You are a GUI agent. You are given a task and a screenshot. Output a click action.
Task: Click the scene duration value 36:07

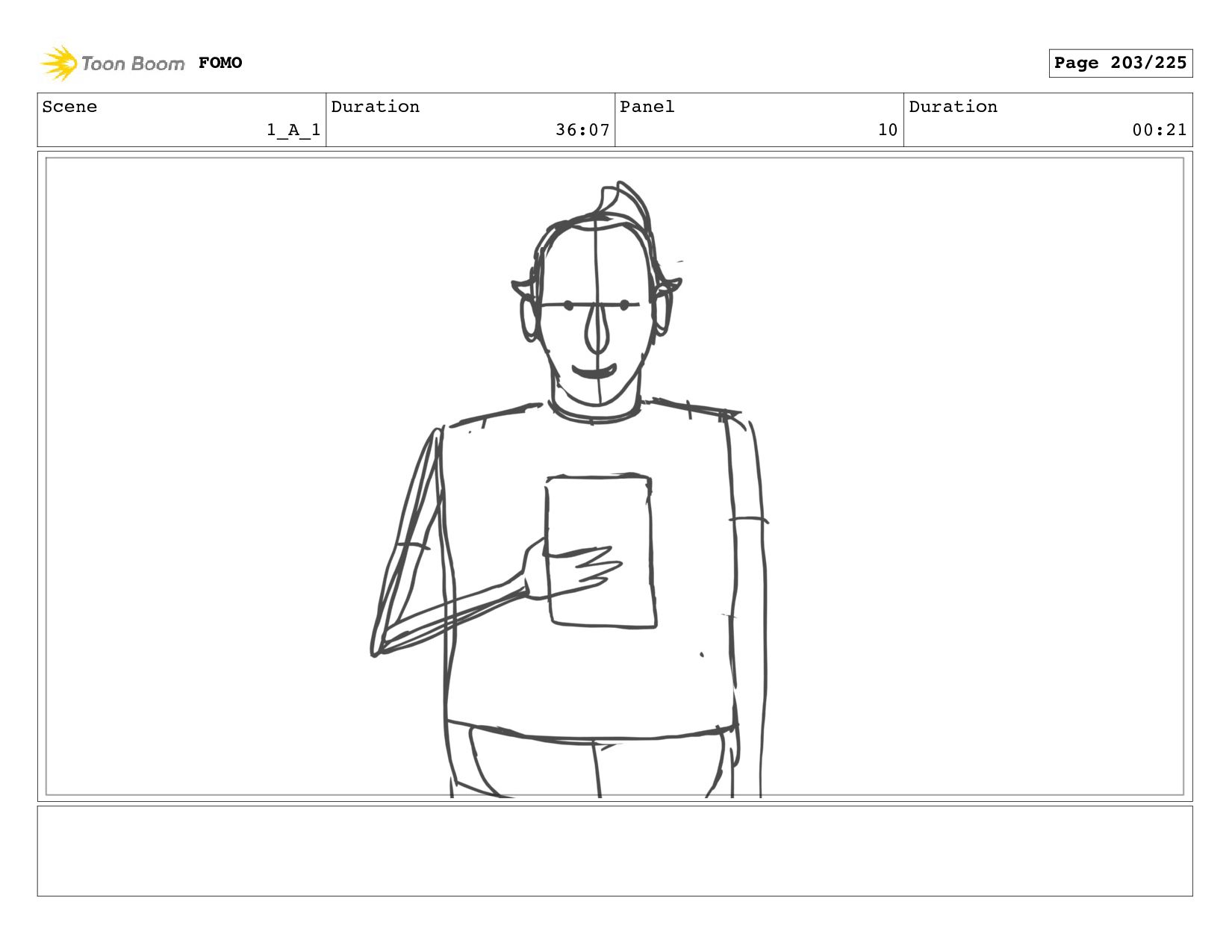coord(582,130)
